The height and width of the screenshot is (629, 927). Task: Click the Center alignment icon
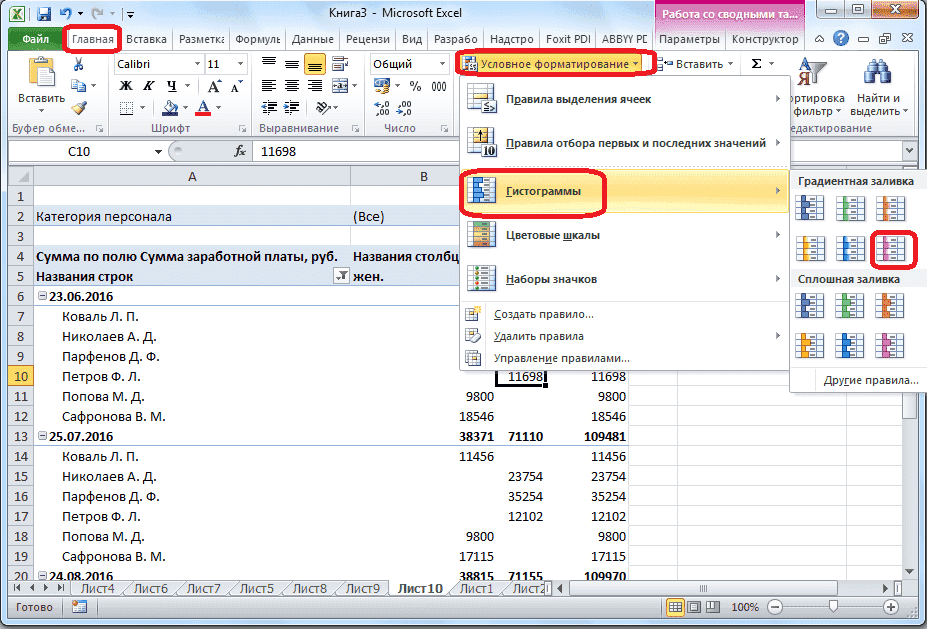(291, 87)
